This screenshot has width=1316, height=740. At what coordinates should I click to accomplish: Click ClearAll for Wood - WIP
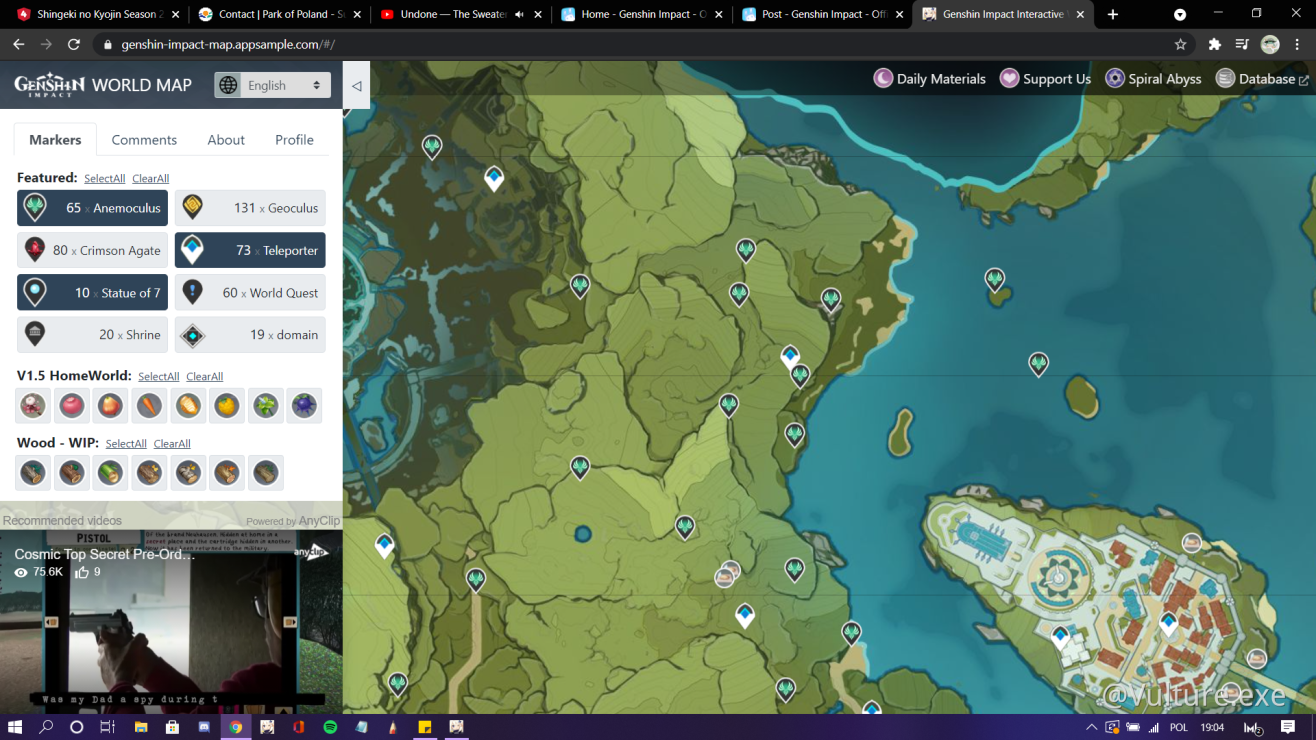click(x=172, y=444)
